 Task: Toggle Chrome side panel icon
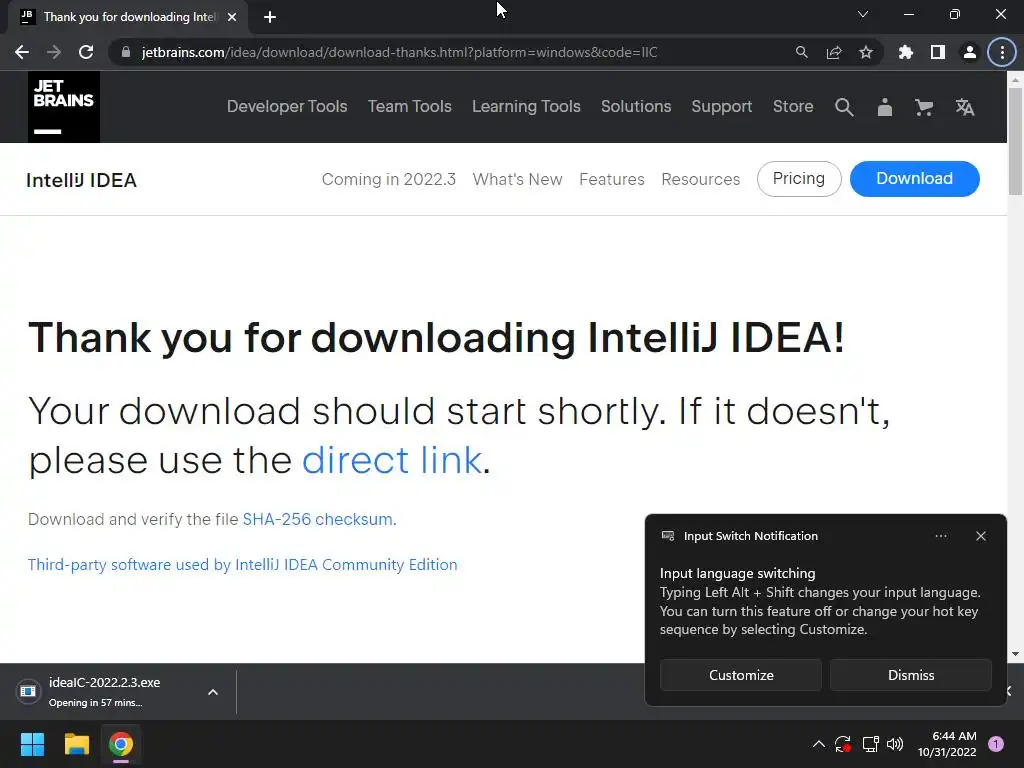(x=938, y=52)
